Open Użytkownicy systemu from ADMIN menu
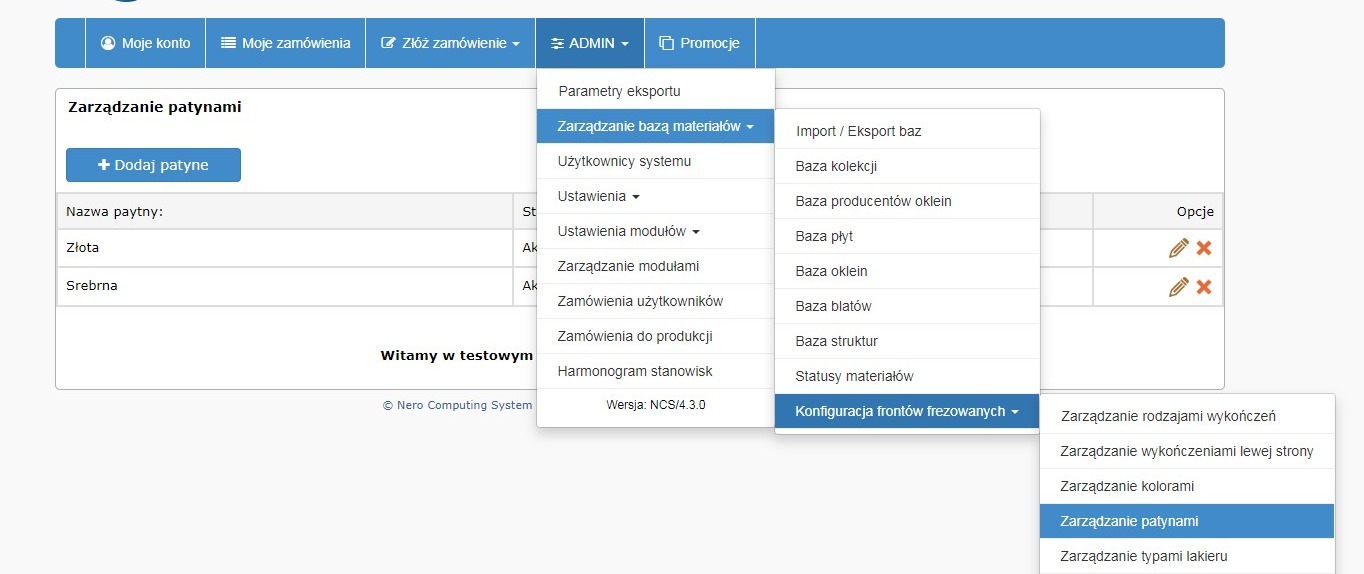 (624, 161)
